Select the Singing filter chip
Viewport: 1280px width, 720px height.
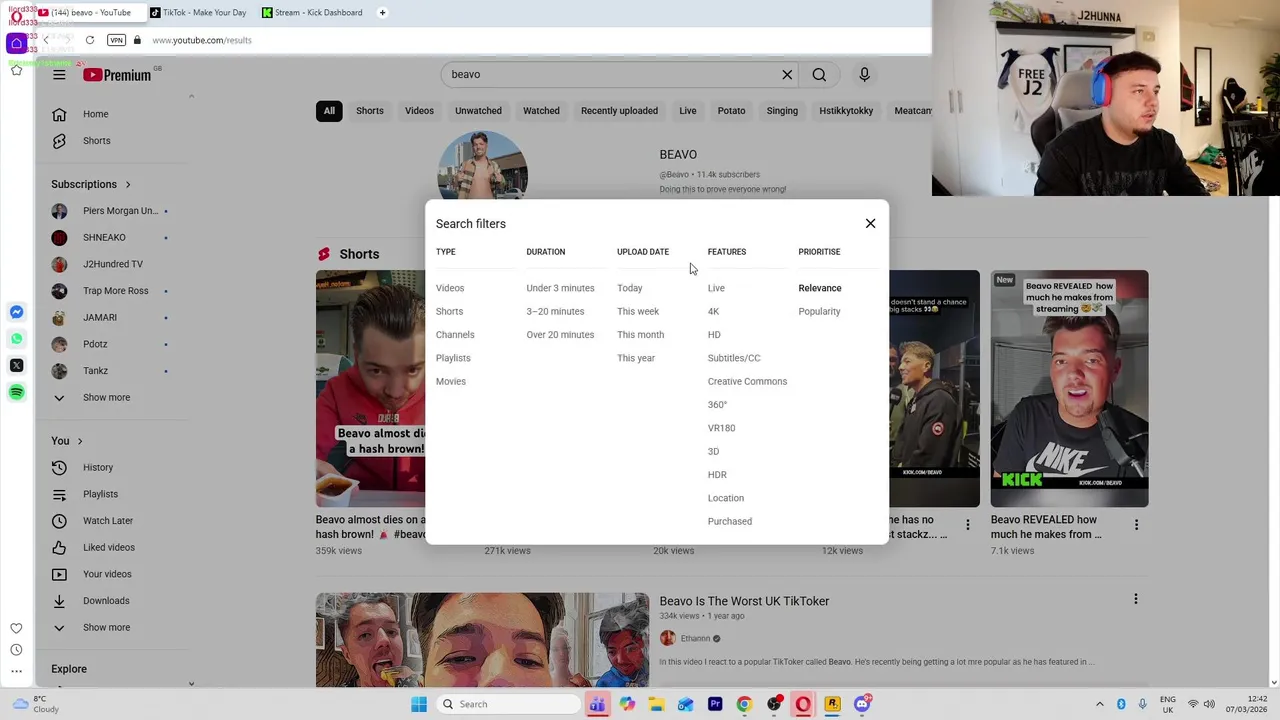pos(782,111)
